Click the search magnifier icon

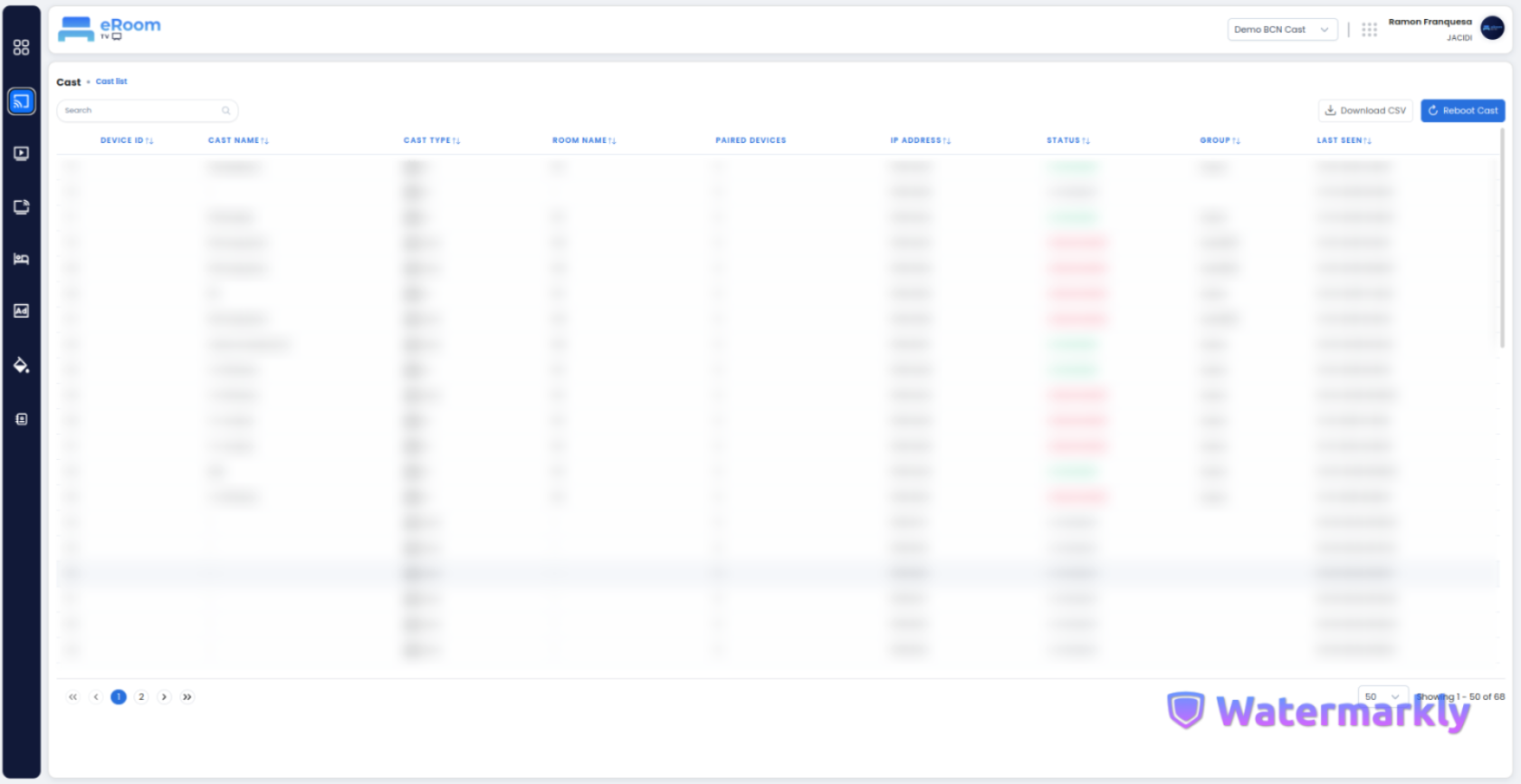click(225, 110)
